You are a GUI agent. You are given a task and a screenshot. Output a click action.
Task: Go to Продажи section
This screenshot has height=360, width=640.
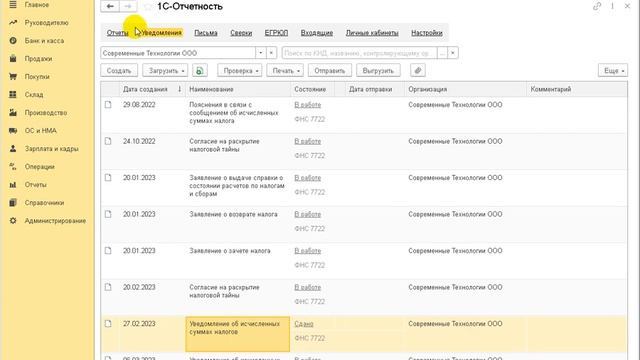38,59
